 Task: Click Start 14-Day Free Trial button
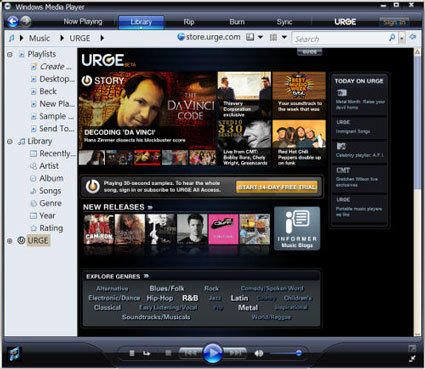click(x=277, y=187)
